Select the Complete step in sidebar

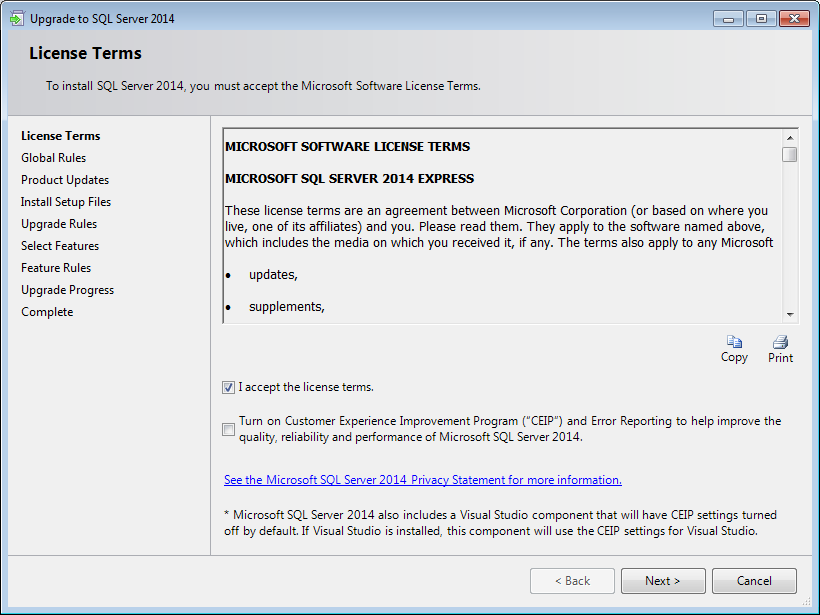(x=47, y=312)
